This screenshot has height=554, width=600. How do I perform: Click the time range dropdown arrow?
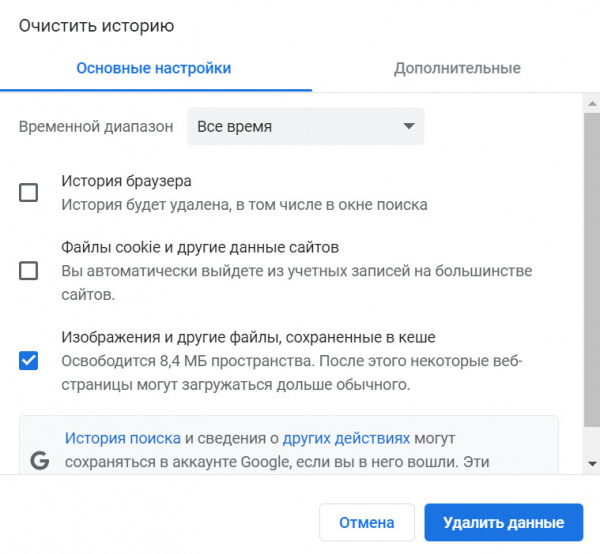tap(407, 127)
